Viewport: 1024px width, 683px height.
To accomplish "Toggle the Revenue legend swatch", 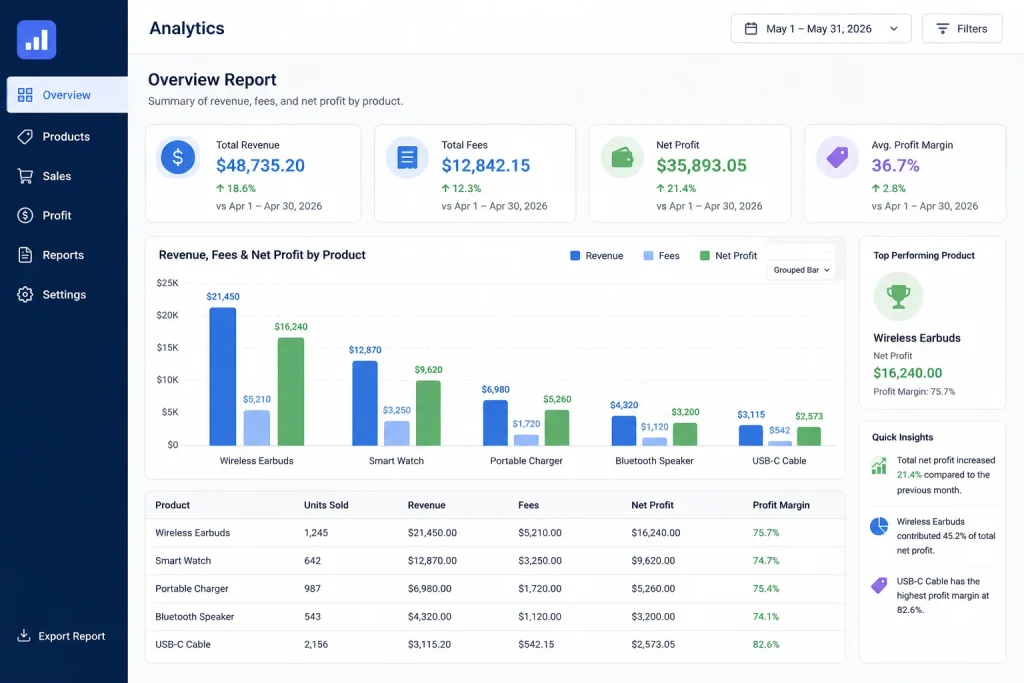I will pos(575,256).
